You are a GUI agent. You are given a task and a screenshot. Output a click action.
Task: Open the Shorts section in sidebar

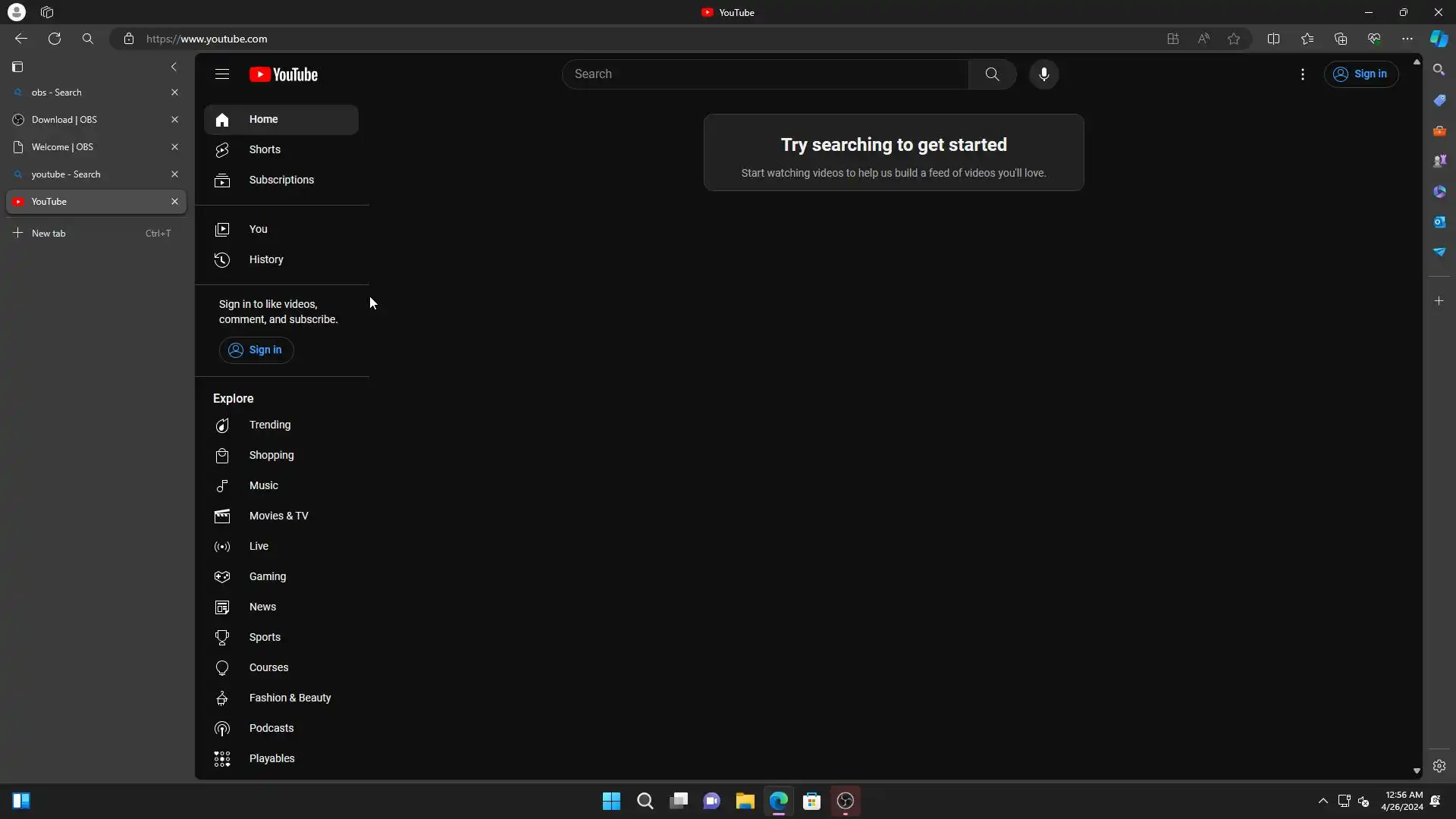click(x=265, y=149)
